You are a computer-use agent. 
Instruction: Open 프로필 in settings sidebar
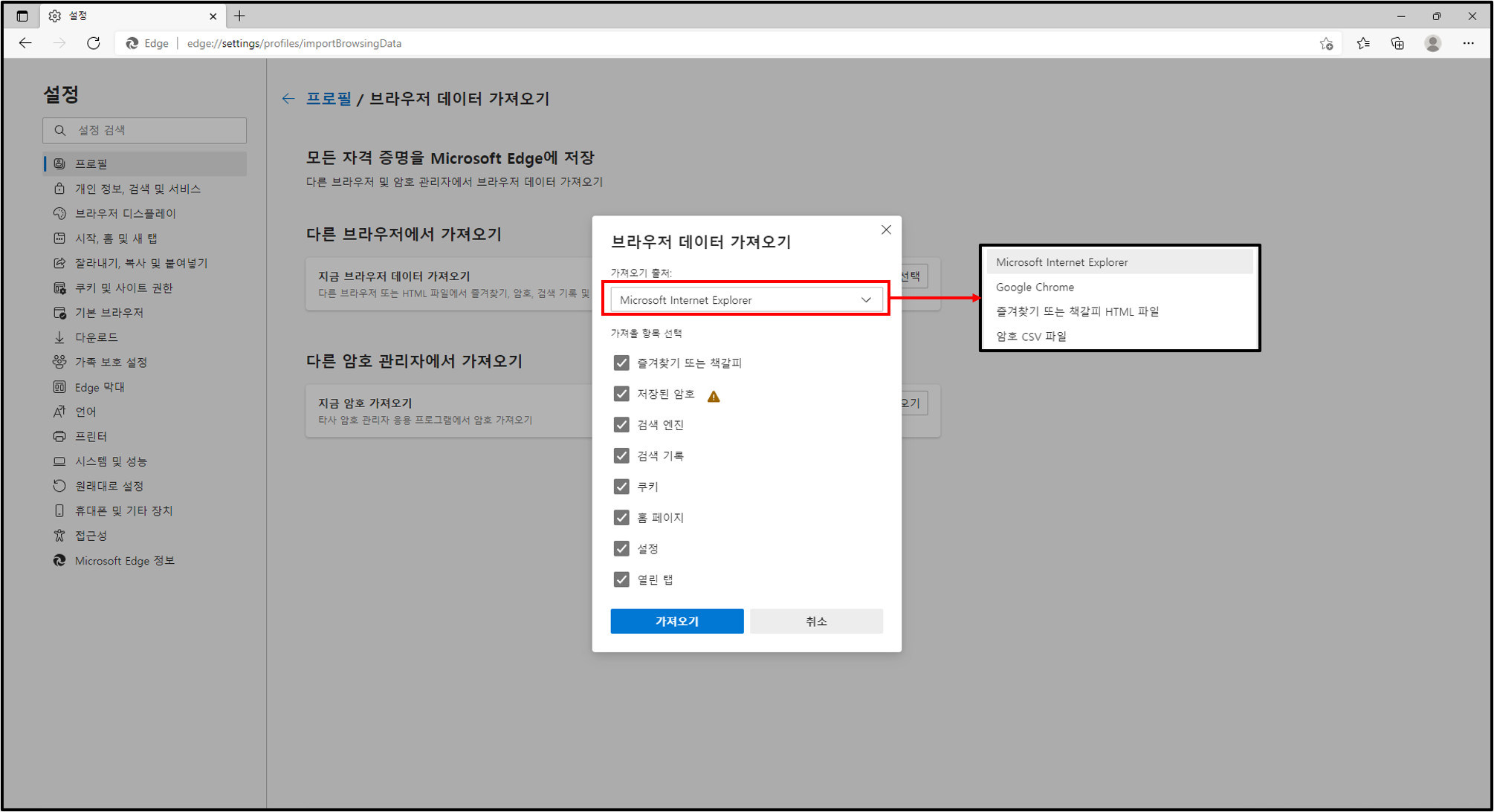[145, 163]
